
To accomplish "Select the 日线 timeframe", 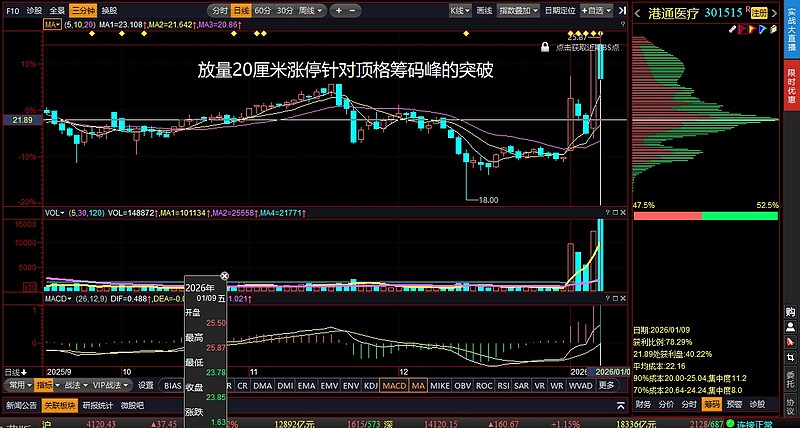I will 240,10.
